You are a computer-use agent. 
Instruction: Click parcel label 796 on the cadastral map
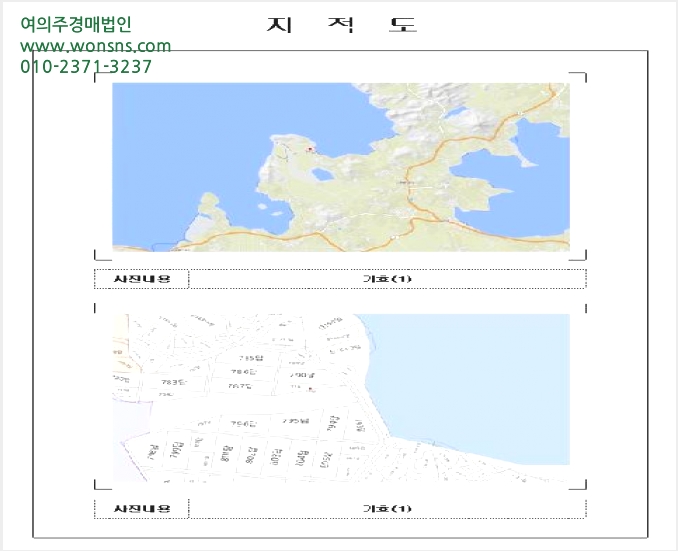pos(243,424)
